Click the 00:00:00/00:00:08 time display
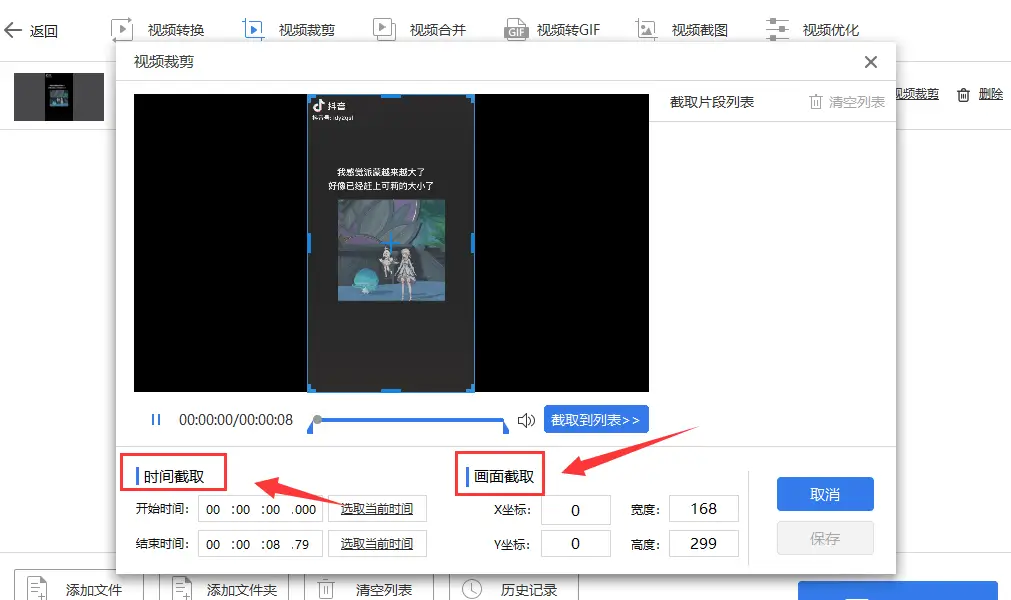The image size is (1011, 600). pos(236,420)
